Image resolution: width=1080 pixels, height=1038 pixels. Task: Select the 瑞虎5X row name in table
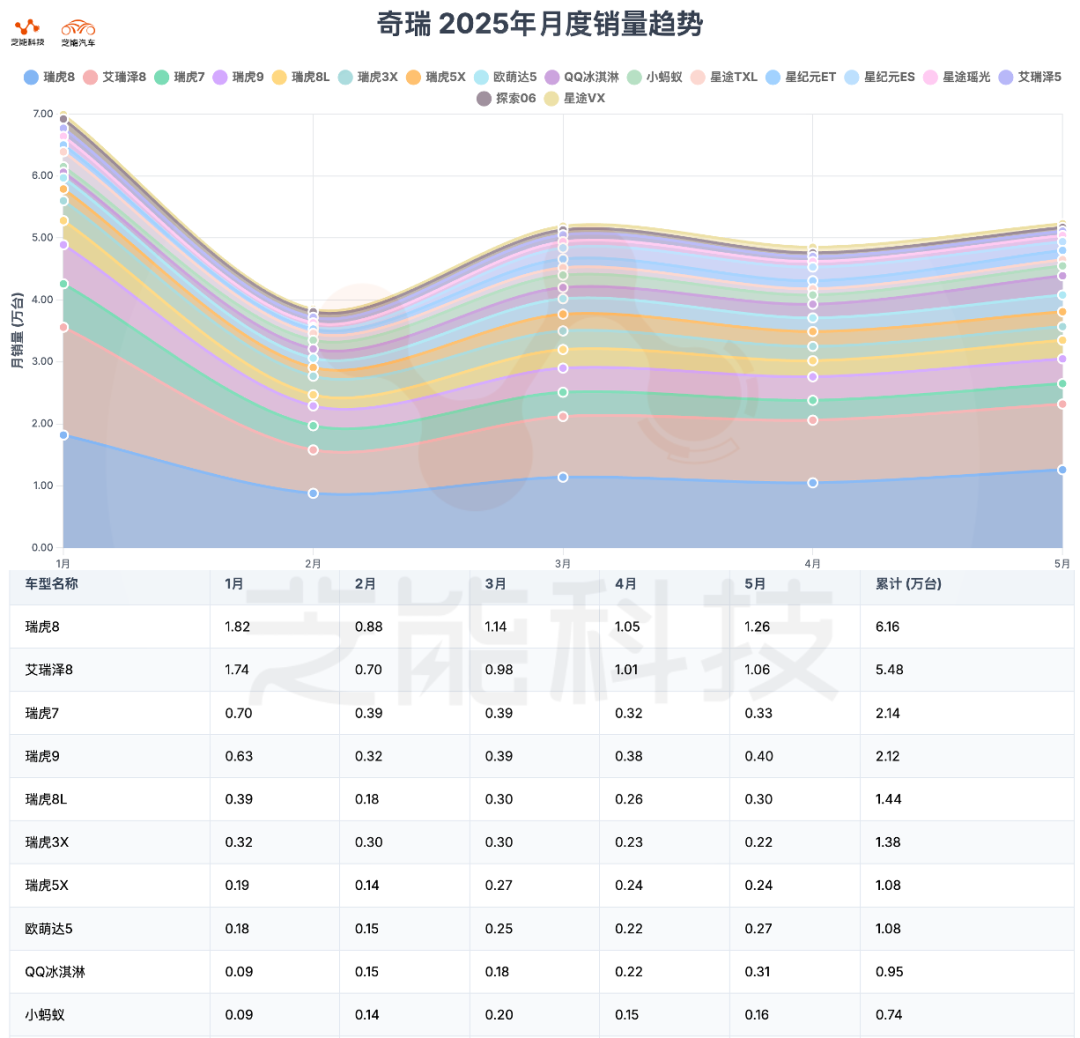tap(47, 885)
